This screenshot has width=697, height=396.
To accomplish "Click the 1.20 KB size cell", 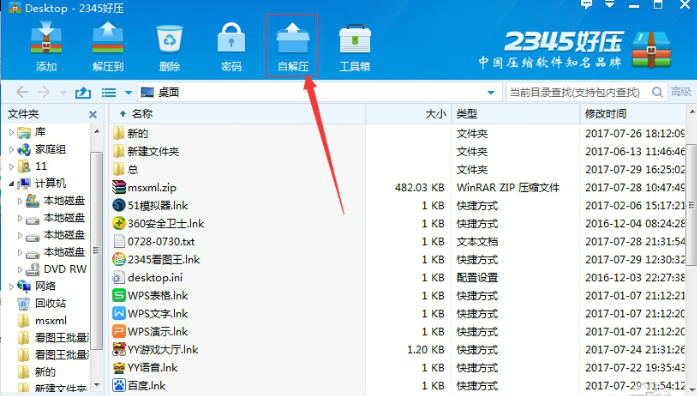I will tap(425, 350).
